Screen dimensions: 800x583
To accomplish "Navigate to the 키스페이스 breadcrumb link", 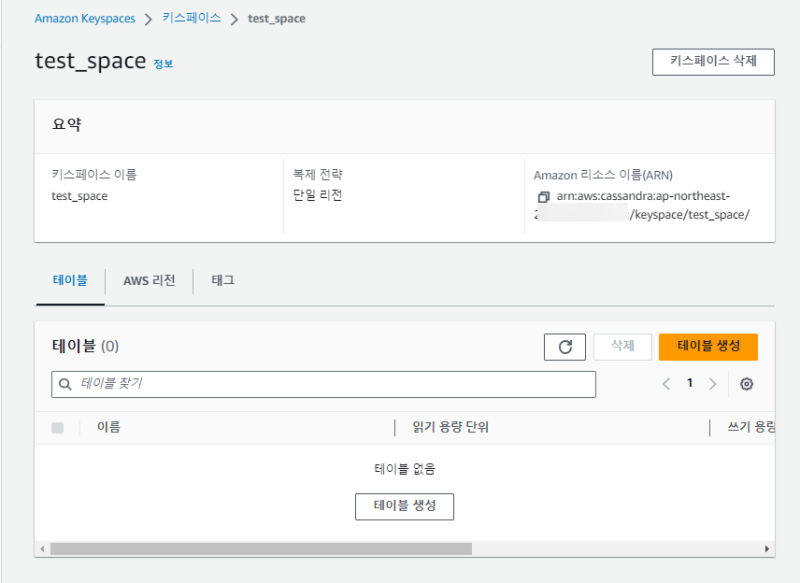I will coord(191,19).
